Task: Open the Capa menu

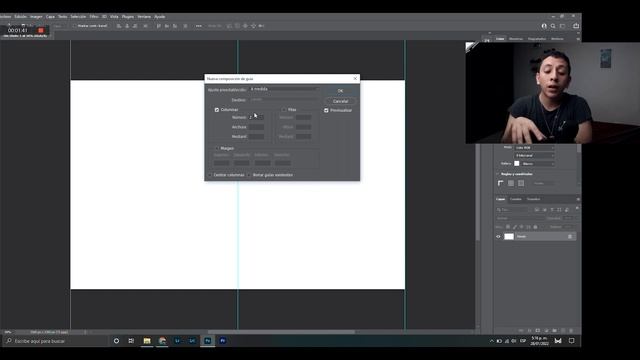Action: [x=50, y=17]
